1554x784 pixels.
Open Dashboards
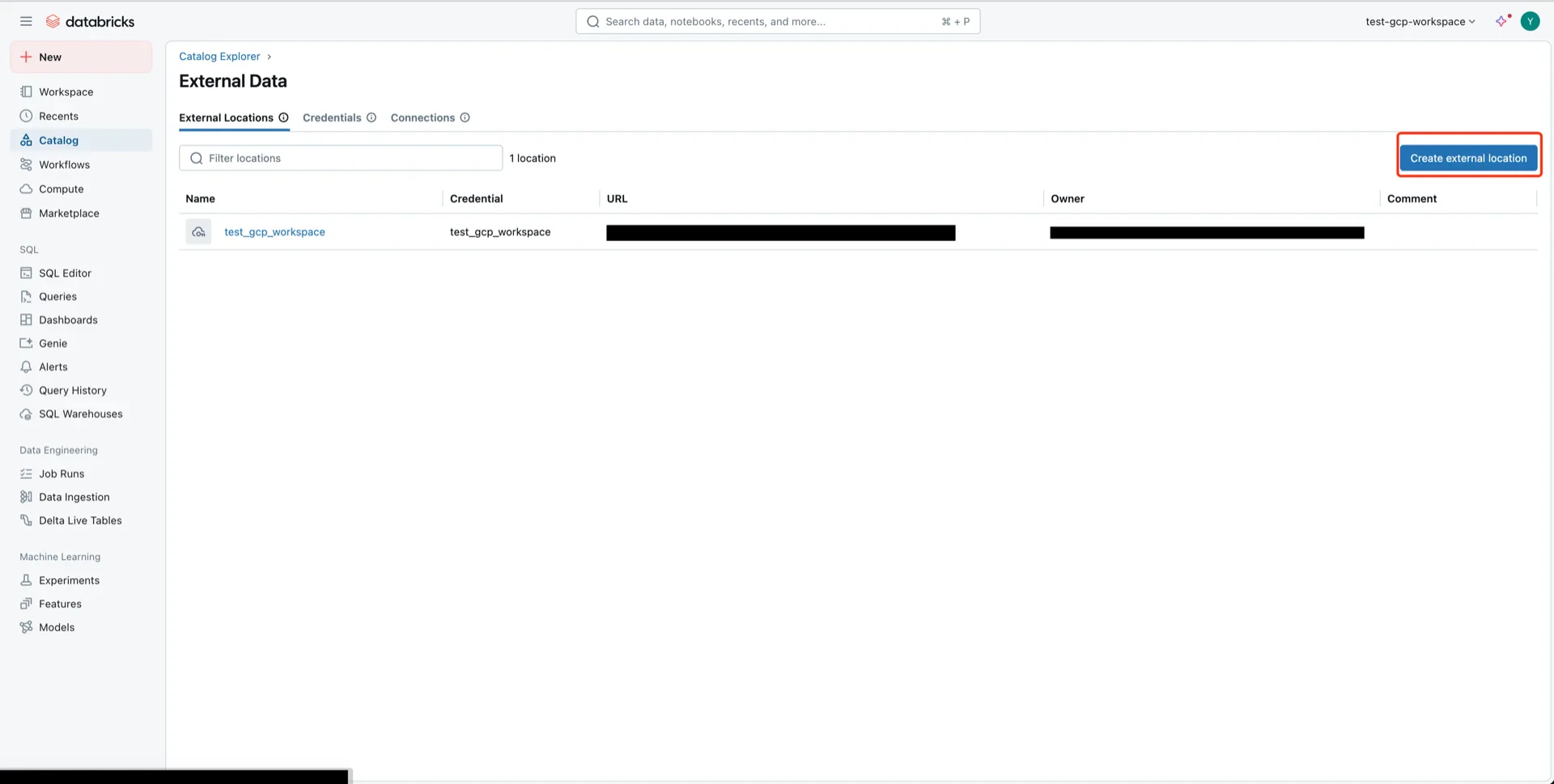click(x=81, y=320)
